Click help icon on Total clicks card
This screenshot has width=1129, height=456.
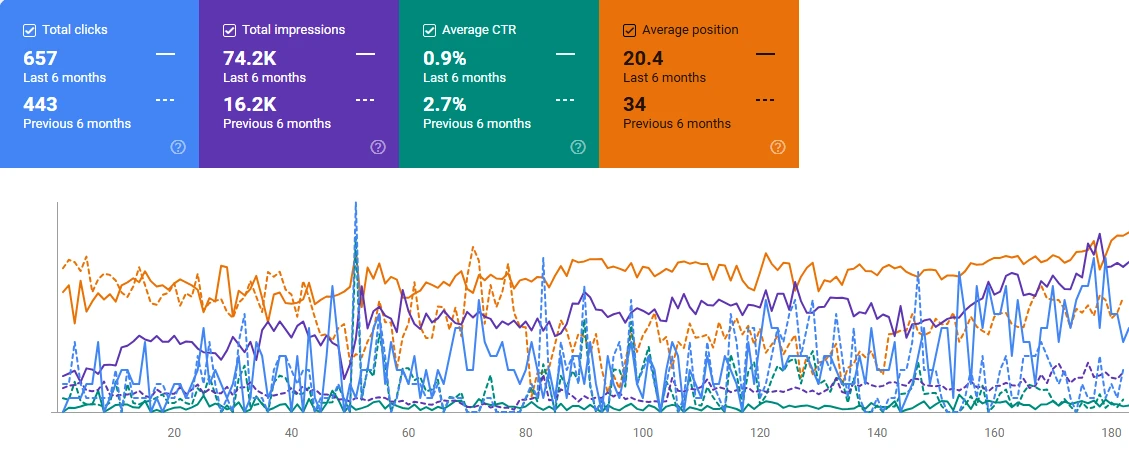(178, 147)
